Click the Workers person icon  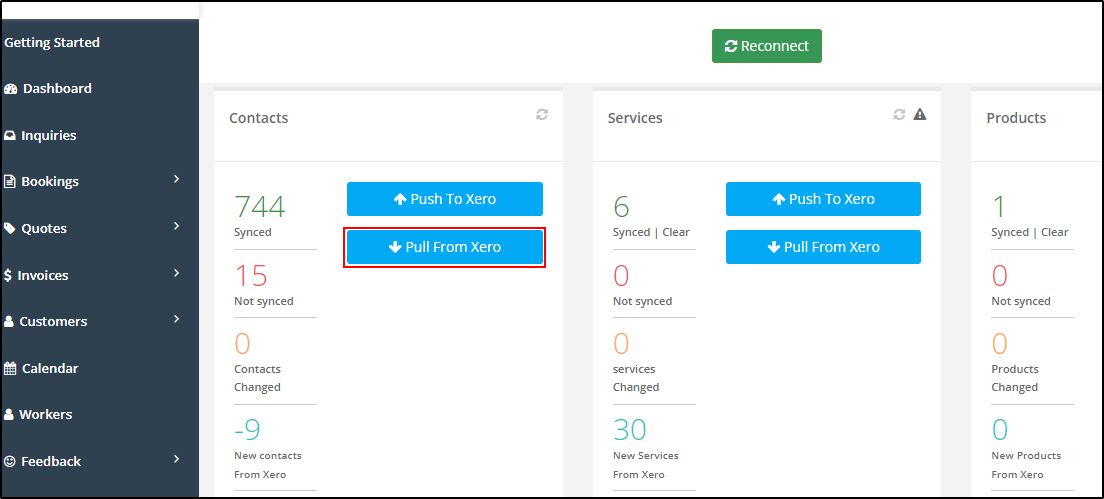(9, 415)
